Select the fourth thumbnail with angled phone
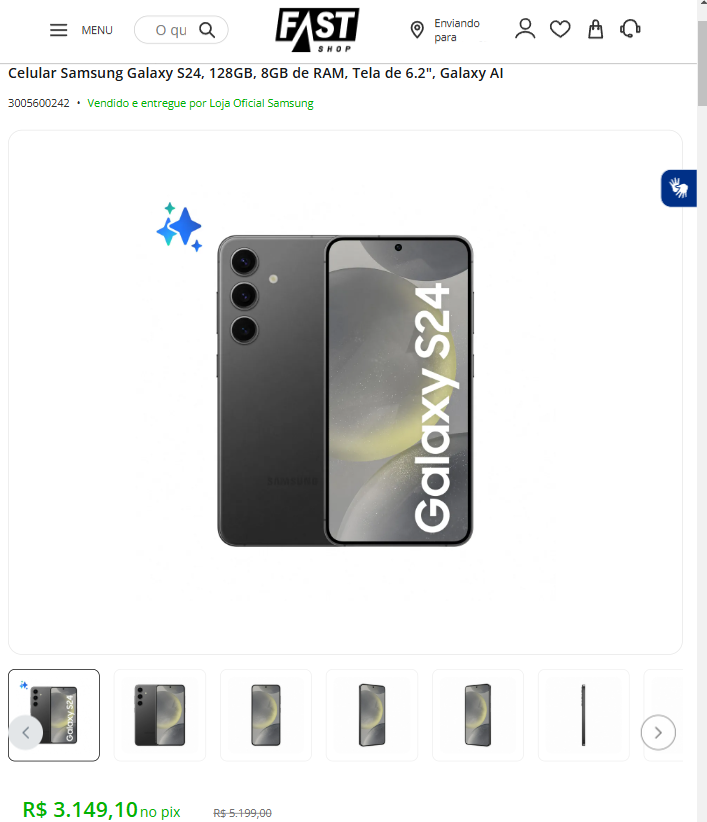Screen dimensions: 707x822 click(372, 715)
